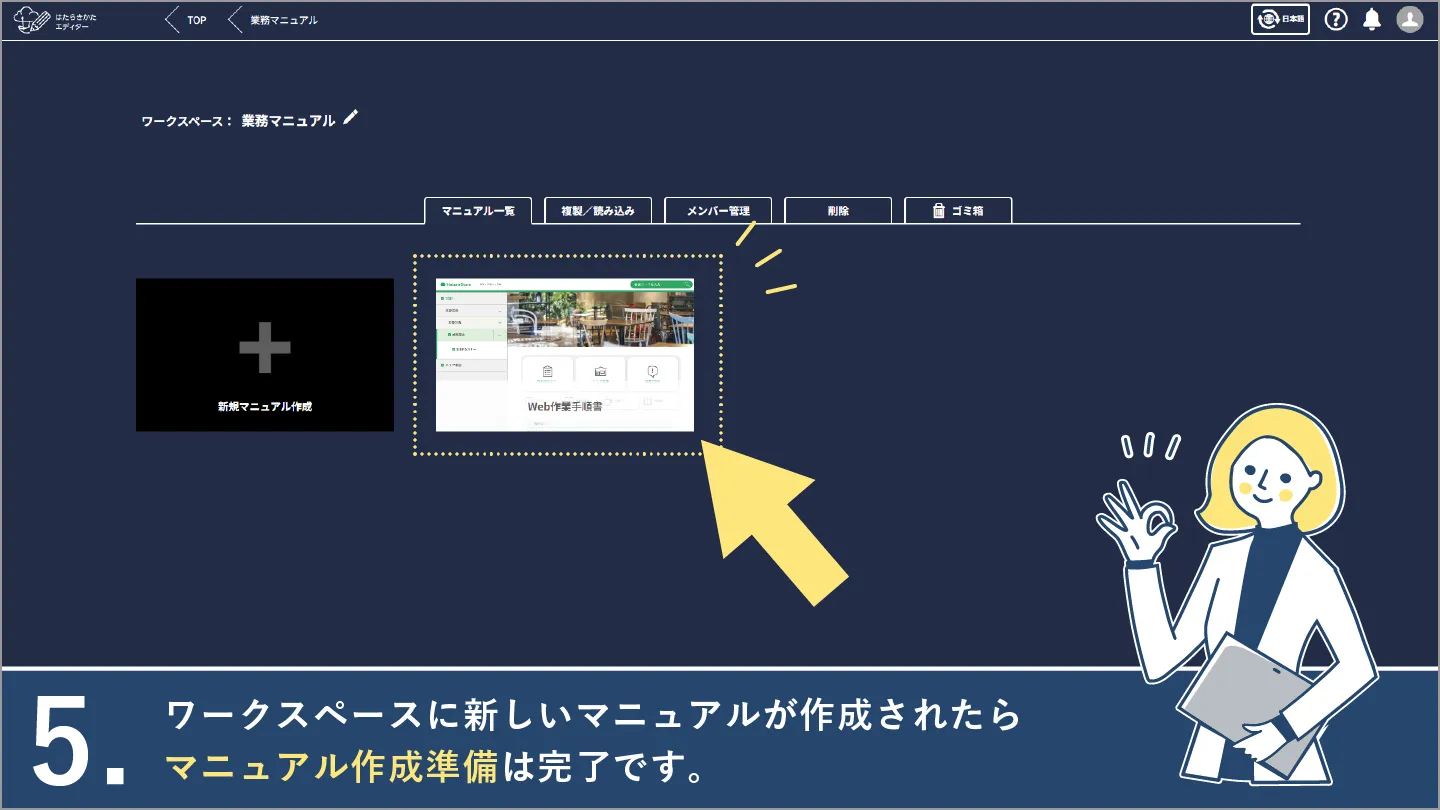Screen dimensions: 1440x810
Task: Open the Web作業手順書 manual thumbnail
Action: click(565, 355)
